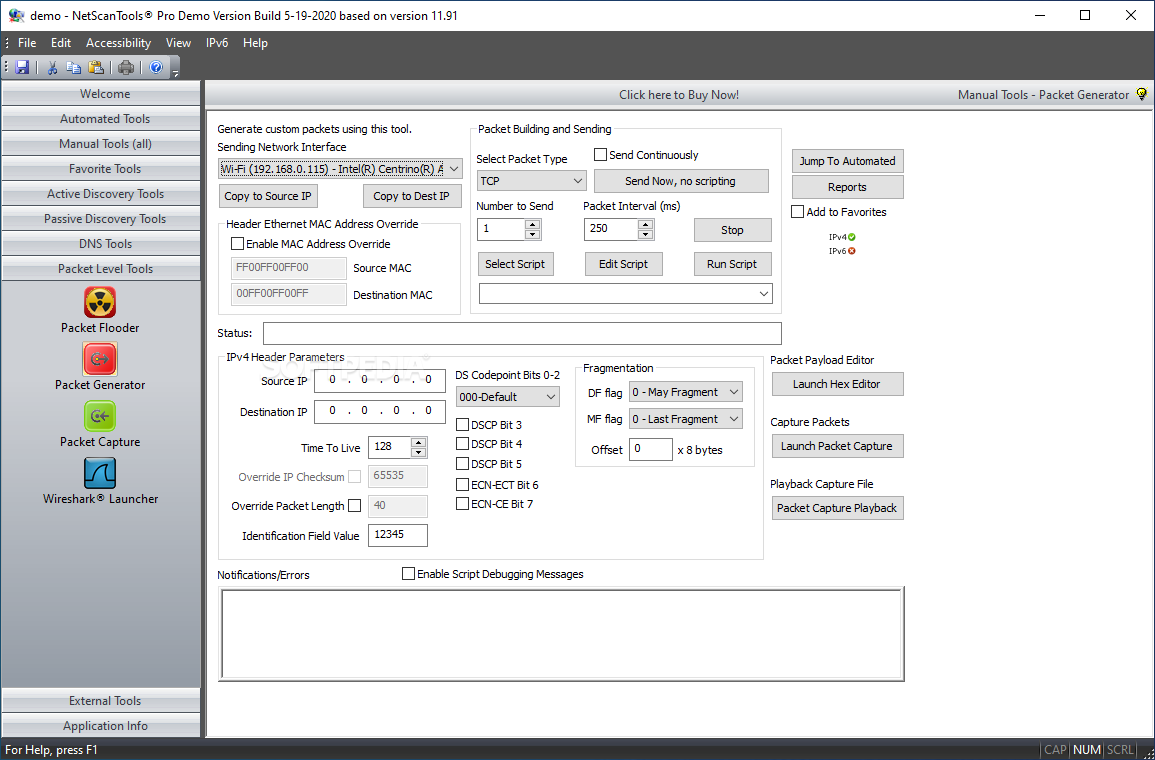1155x760 pixels.
Task: Open Automated Tools sidebar section
Action: (101, 119)
